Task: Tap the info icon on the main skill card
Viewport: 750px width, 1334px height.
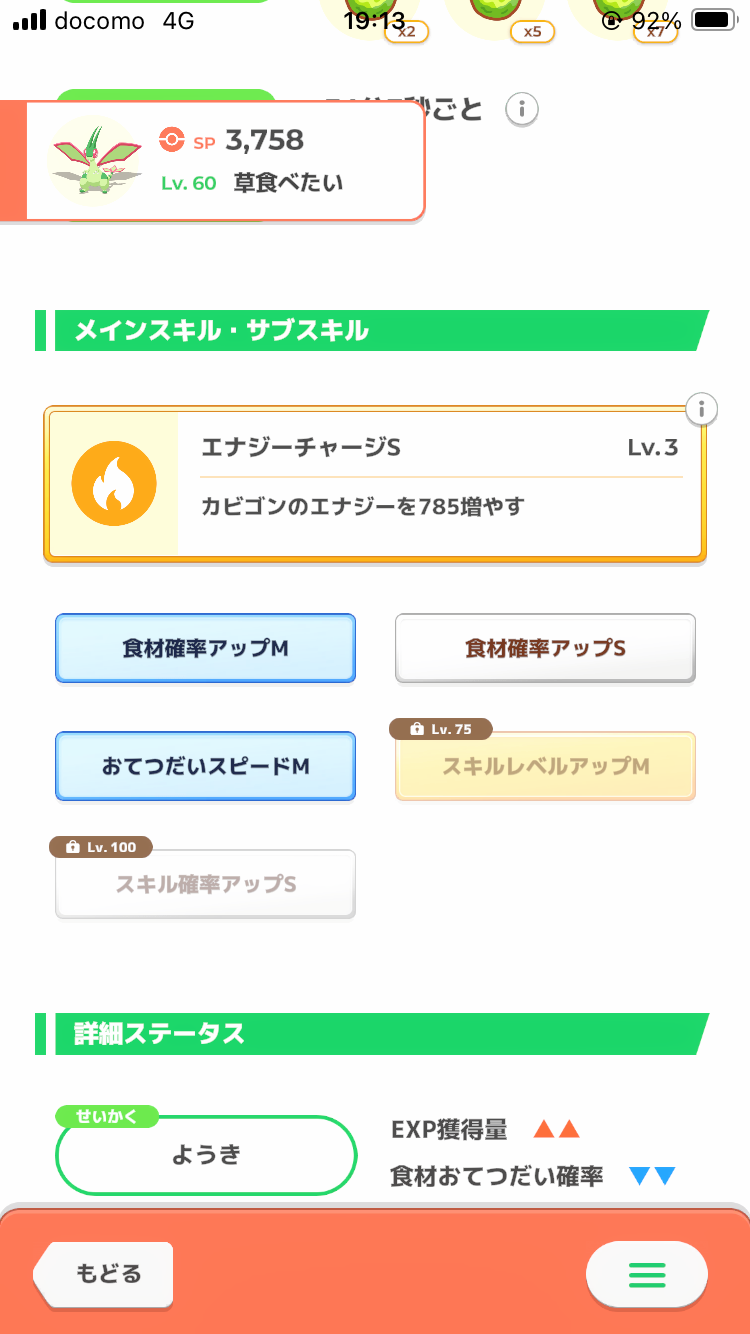Action: click(702, 408)
